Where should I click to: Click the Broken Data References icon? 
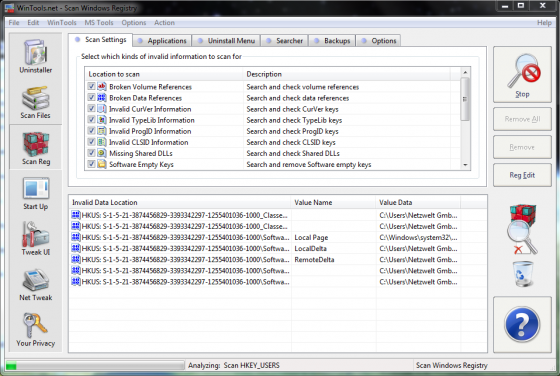coord(102,97)
